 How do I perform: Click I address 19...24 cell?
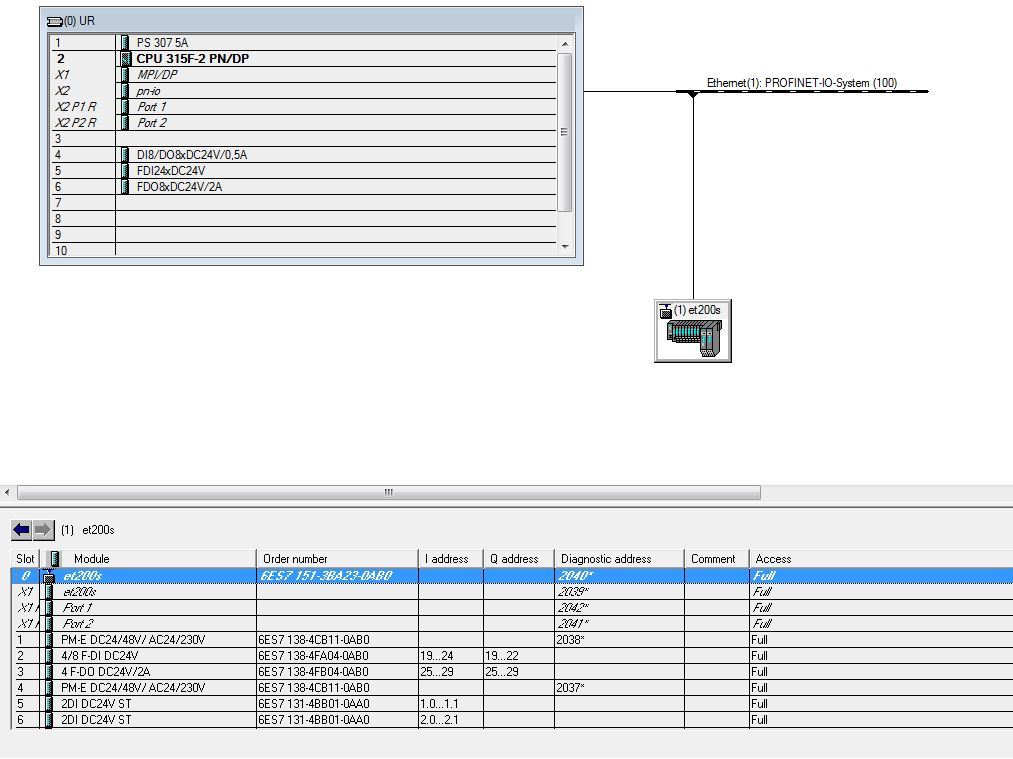[x=451, y=656]
